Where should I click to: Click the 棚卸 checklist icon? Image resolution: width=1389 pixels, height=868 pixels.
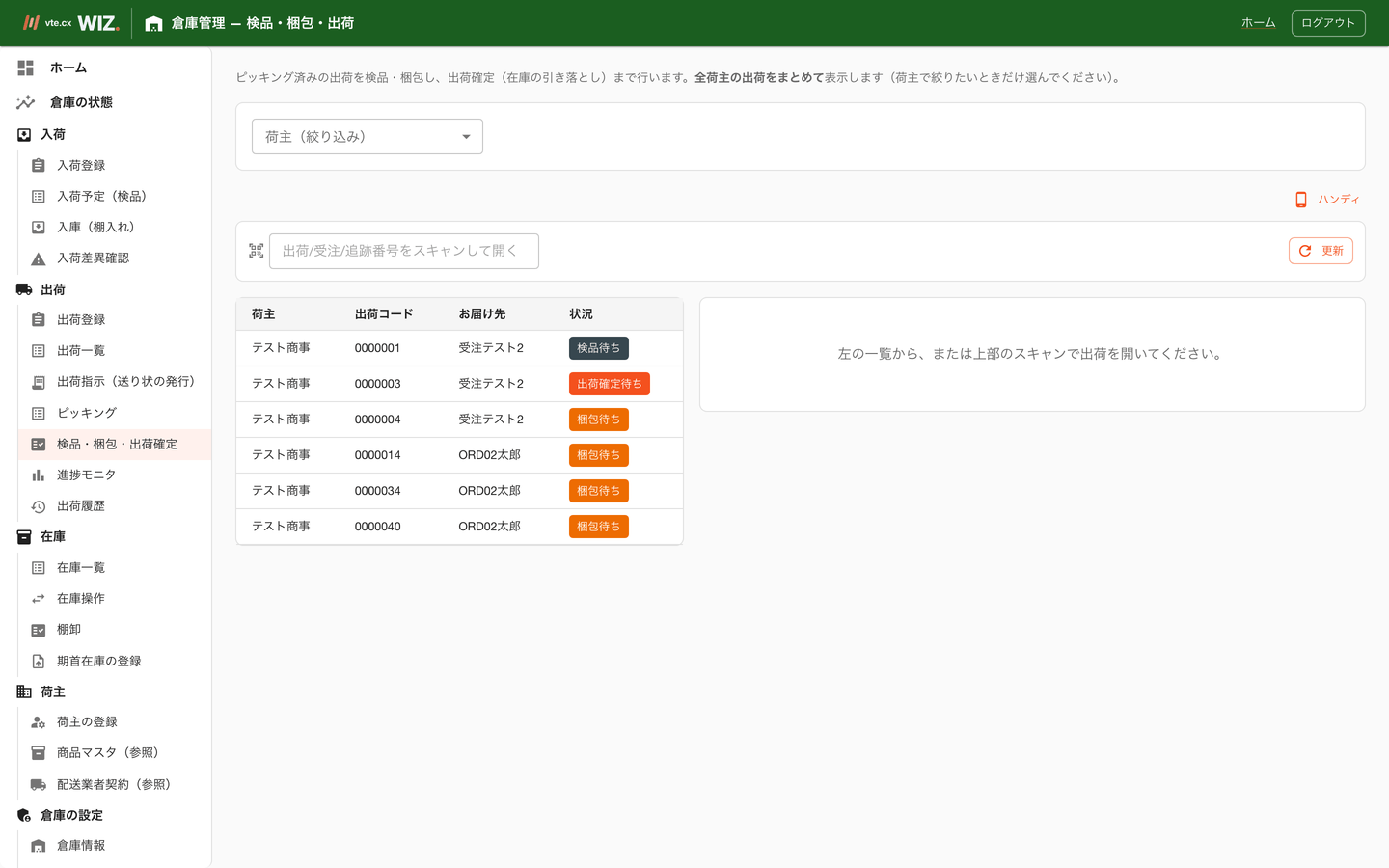tap(39, 630)
